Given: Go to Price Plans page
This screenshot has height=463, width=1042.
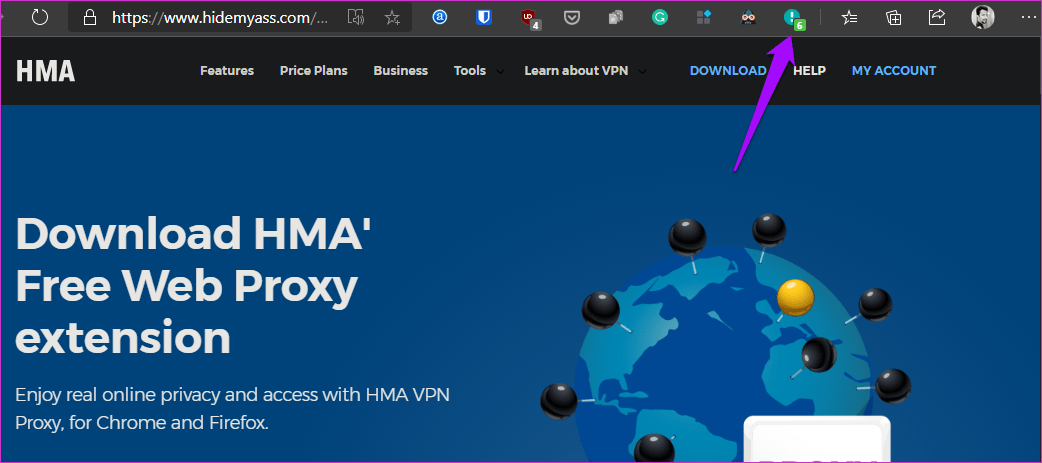Looking at the screenshot, I should (x=313, y=71).
